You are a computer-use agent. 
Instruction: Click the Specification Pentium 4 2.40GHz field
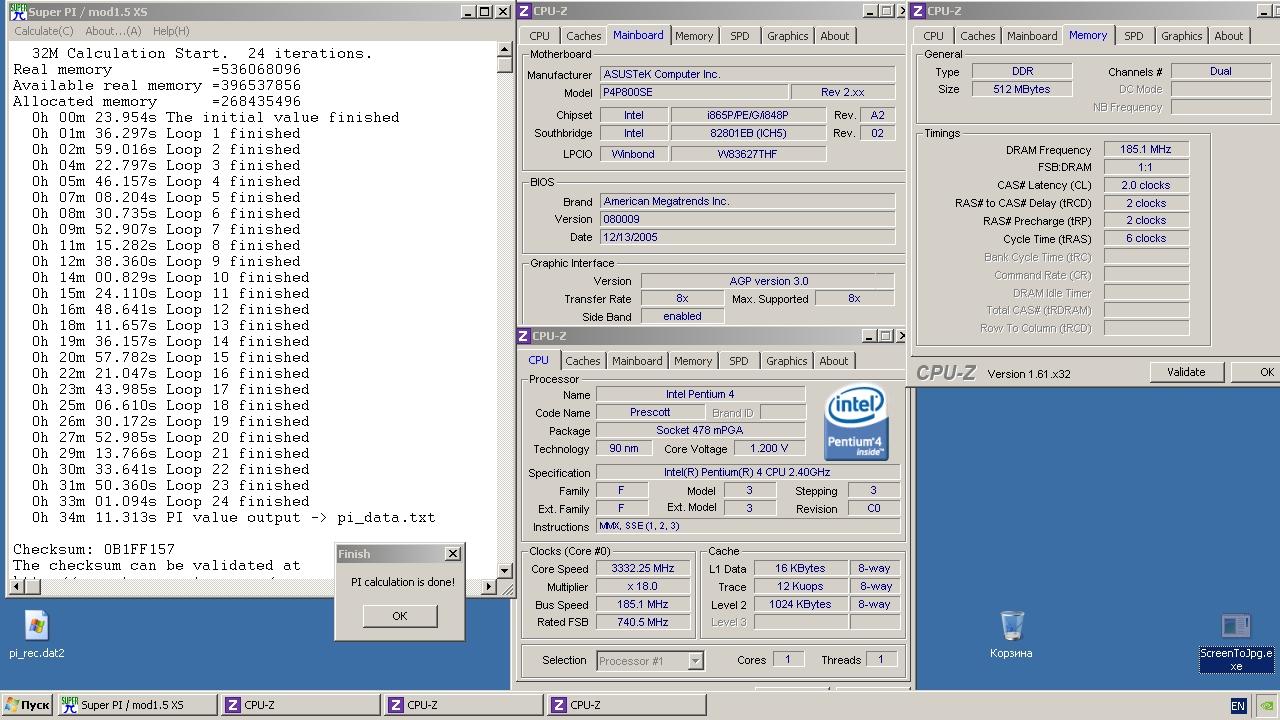(x=747, y=472)
